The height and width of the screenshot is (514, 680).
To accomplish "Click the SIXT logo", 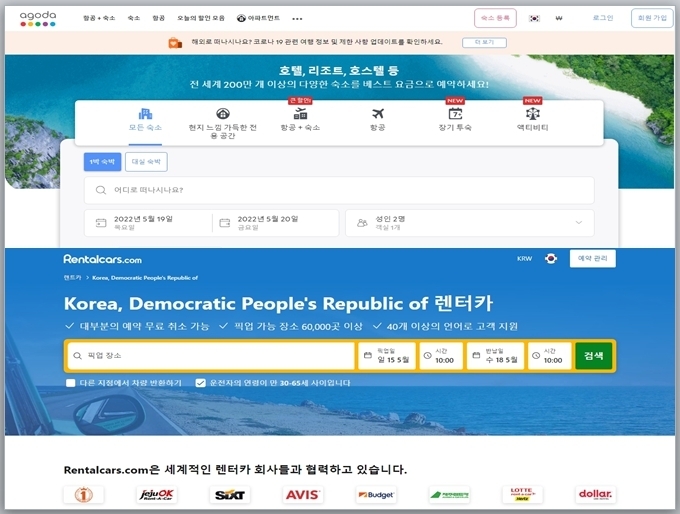I will 230,494.
